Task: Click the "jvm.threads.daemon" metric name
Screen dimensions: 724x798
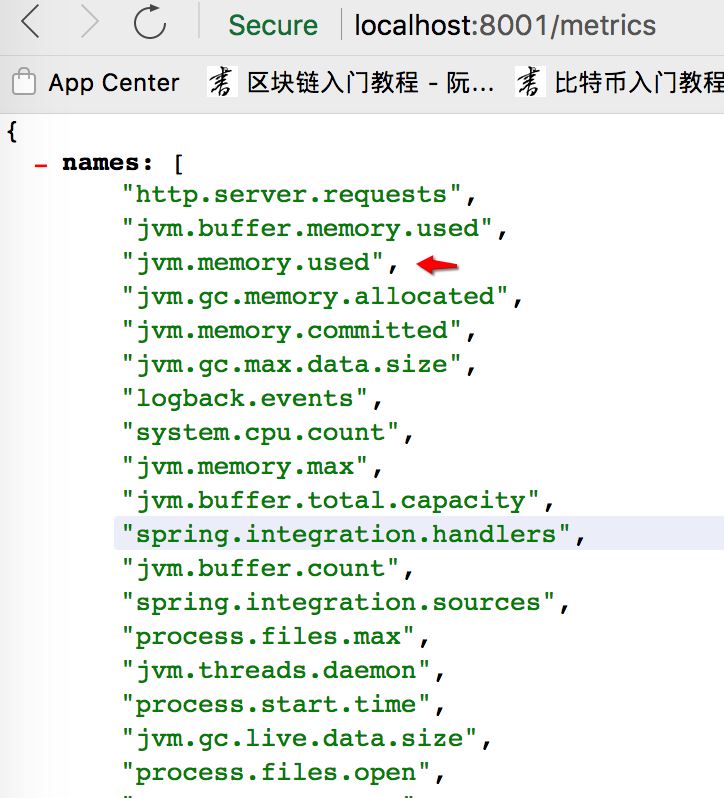Action: coord(276,670)
